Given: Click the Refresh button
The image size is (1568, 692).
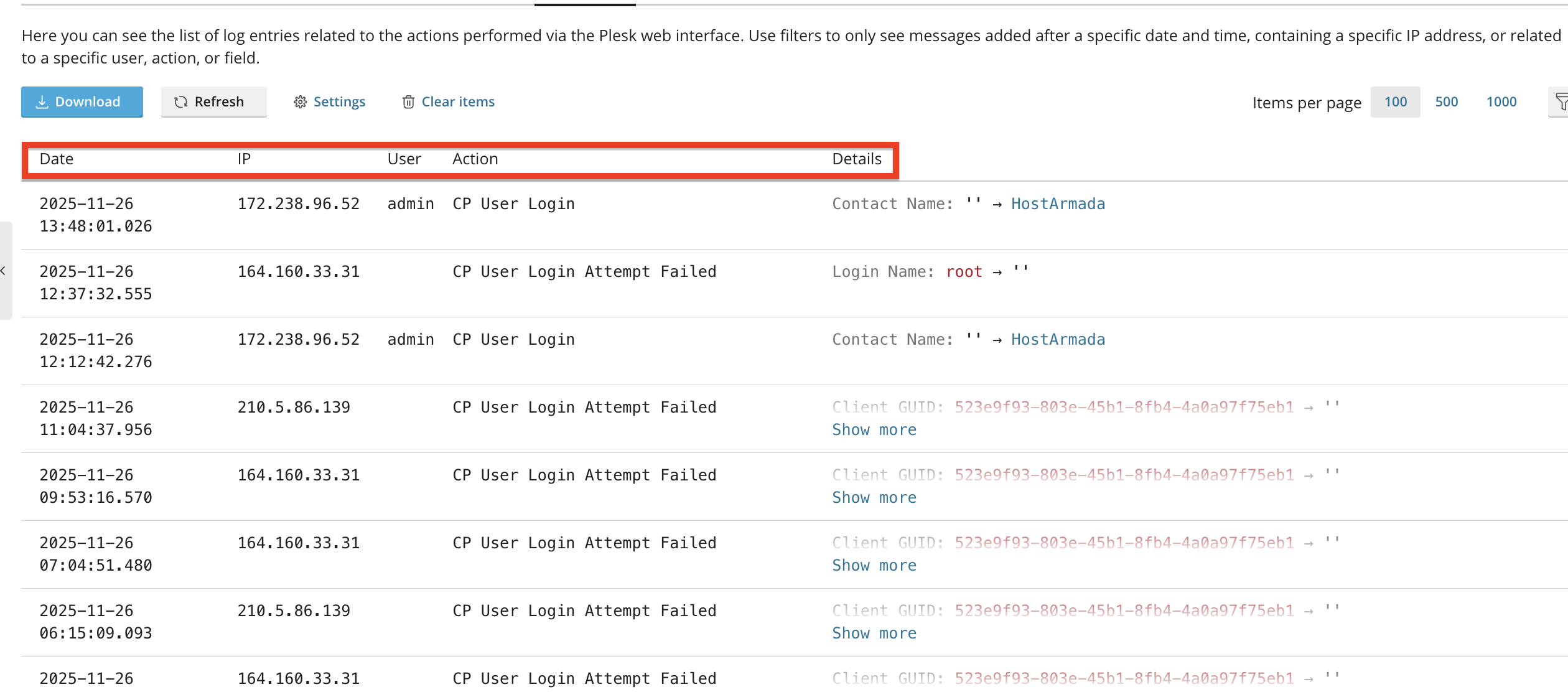Looking at the screenshot, I should [213, 102].
